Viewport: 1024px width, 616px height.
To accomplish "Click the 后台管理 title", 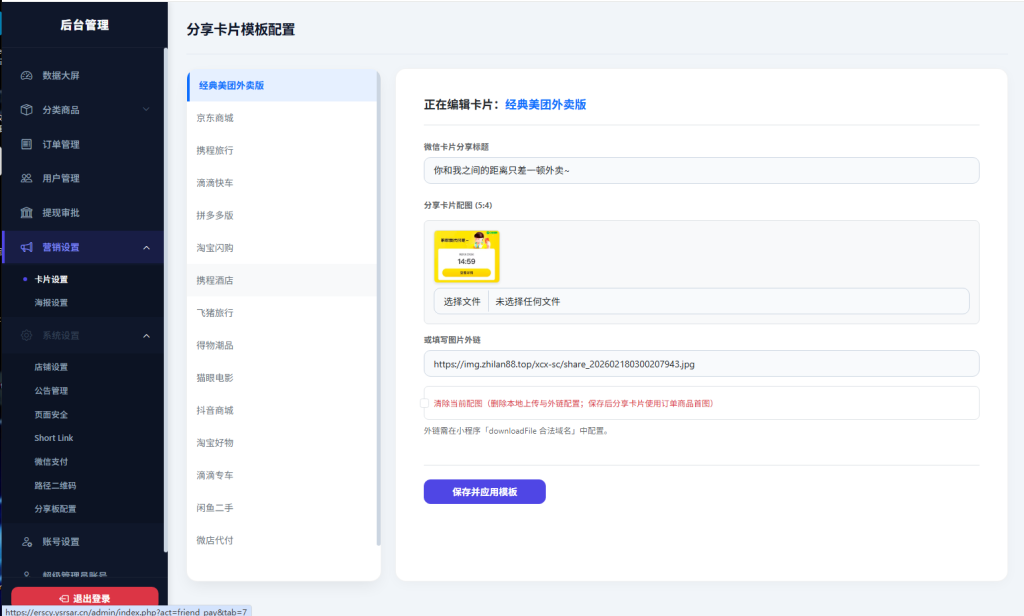I will [84, 25].
